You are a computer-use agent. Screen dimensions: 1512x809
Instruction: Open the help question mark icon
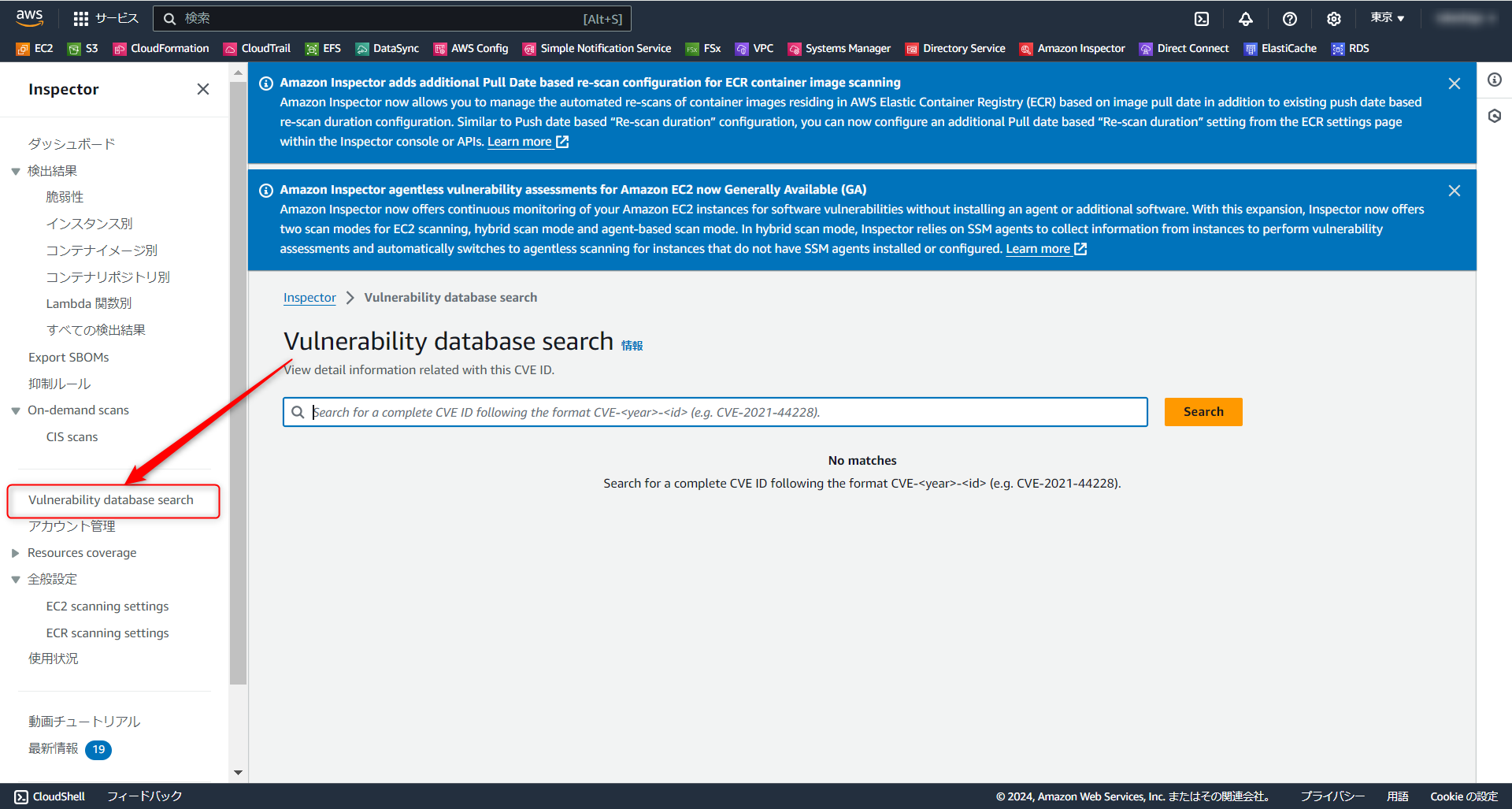(1290, 19)
